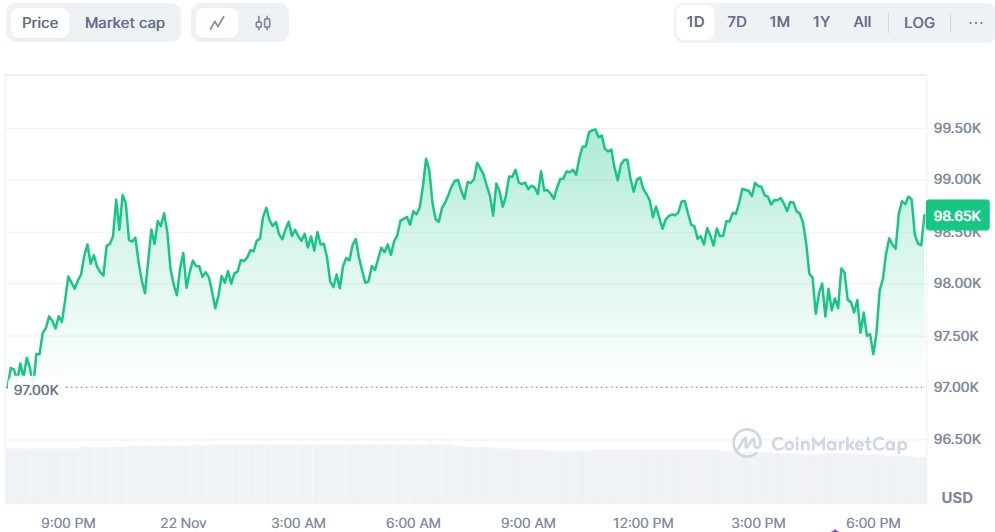Toggle LOG scale on the chart

pos(919,23)
